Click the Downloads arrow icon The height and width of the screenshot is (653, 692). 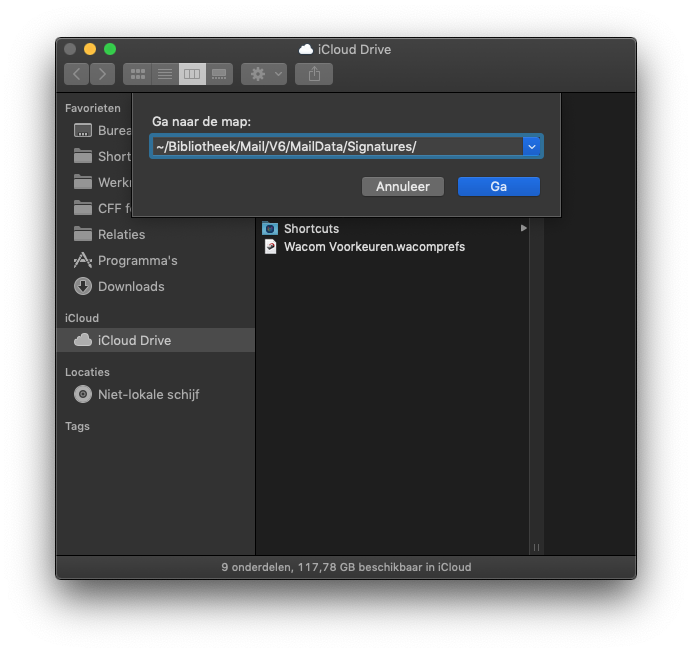click(x=83, y=286)
